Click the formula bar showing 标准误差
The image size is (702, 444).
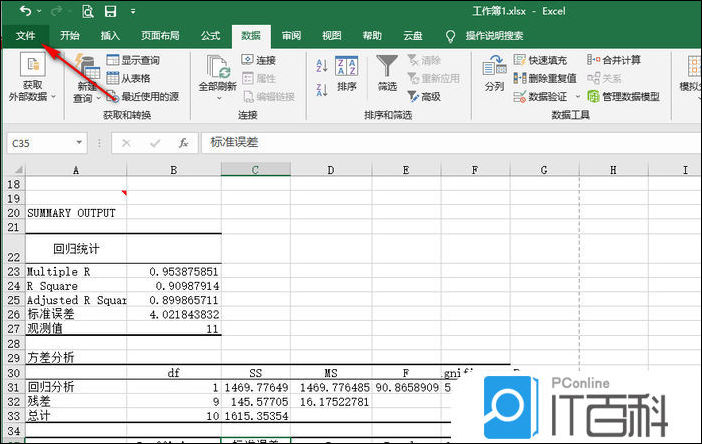(451, 143)
